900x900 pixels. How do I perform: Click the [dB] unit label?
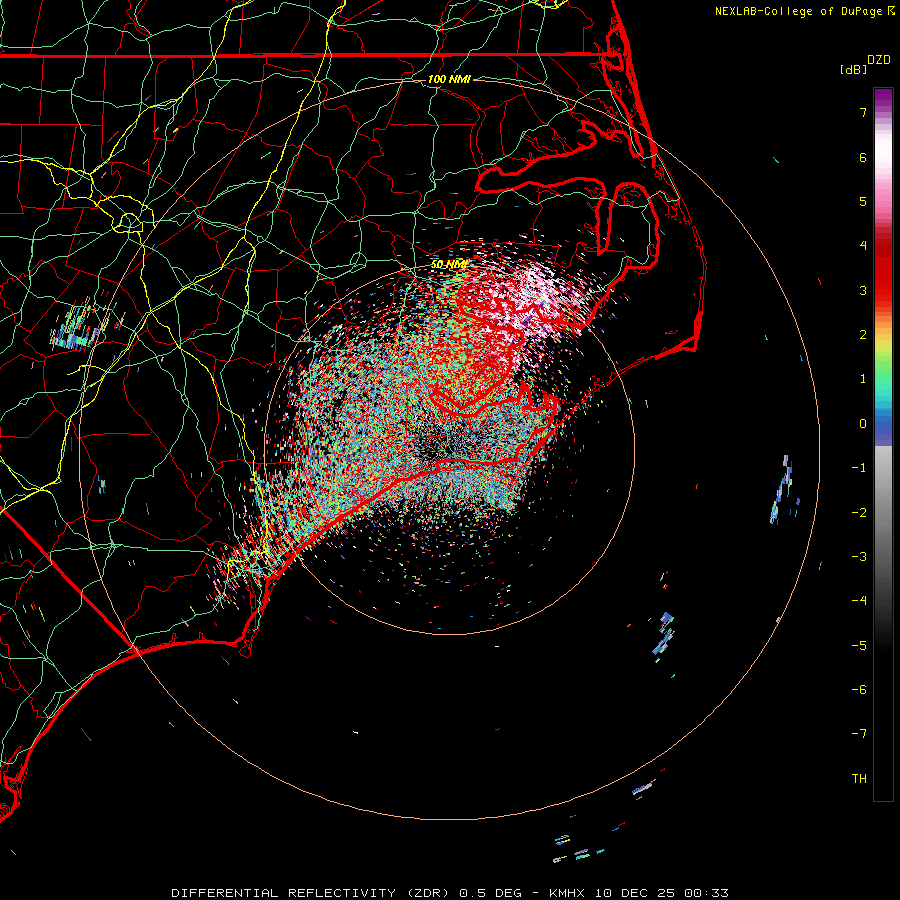pyautogui.click(x=853, y=70)
